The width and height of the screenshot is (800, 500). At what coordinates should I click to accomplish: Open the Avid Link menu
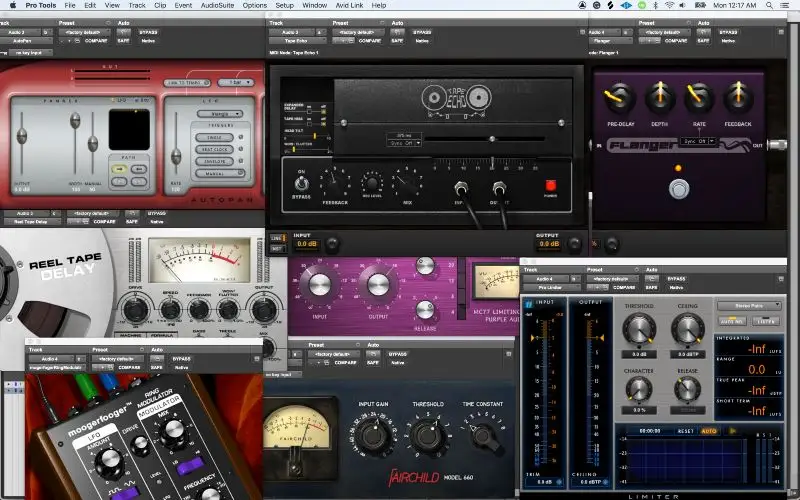click(x=349, y=5)
